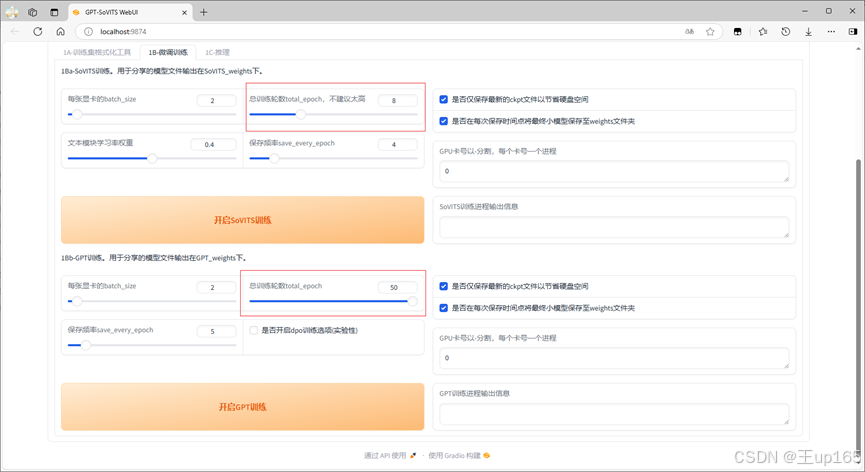This screenshot has width=865, height=472.
Task: Click GPT training process output box
Action: [614, 414]
